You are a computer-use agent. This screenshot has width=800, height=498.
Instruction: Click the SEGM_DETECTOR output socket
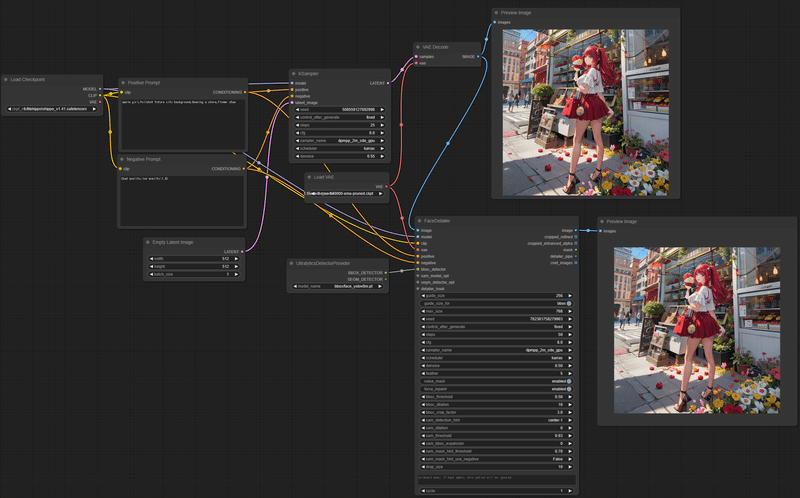point(386,280)
